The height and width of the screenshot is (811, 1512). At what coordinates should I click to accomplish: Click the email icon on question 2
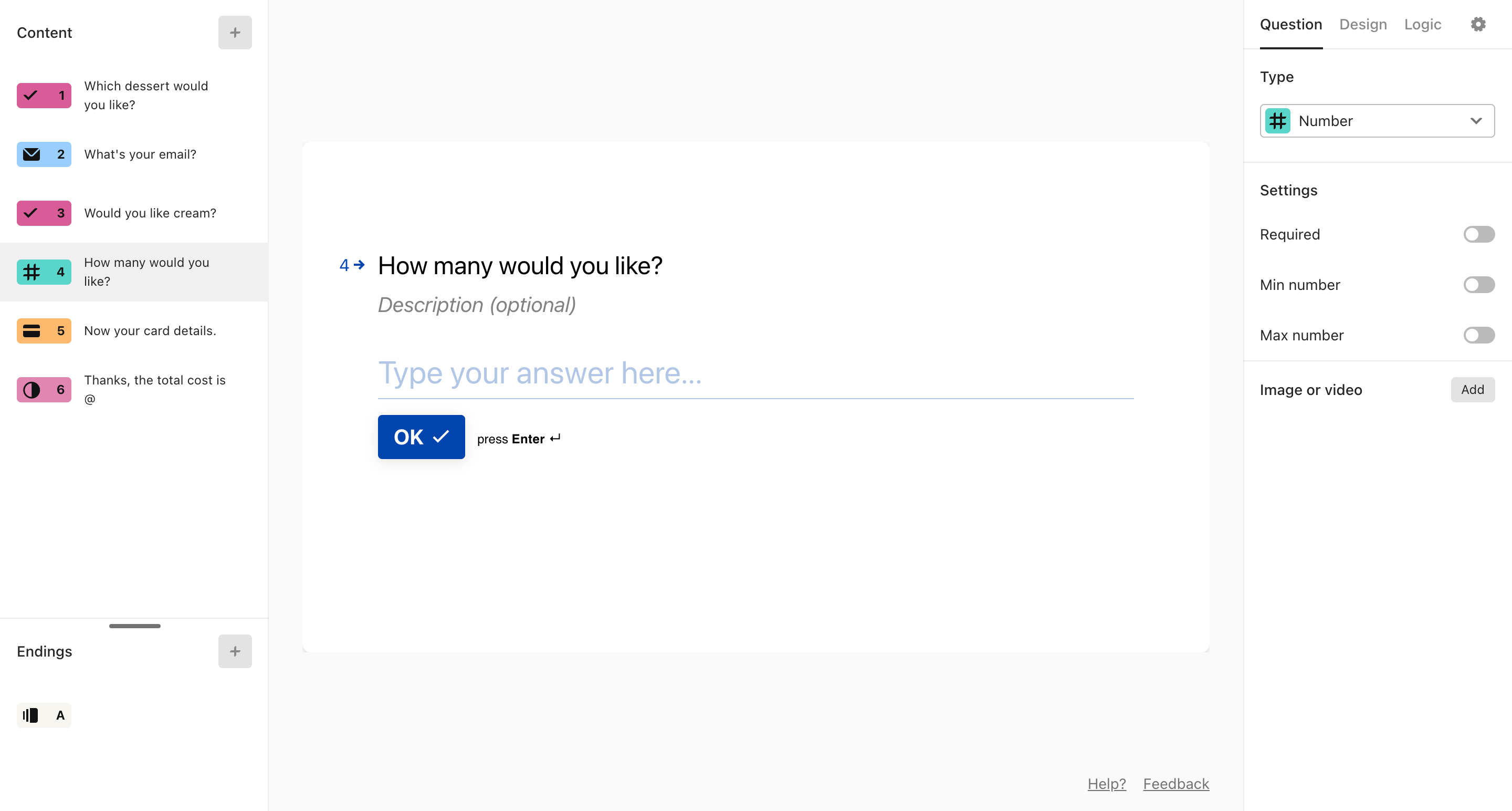[x=31, y=154]
